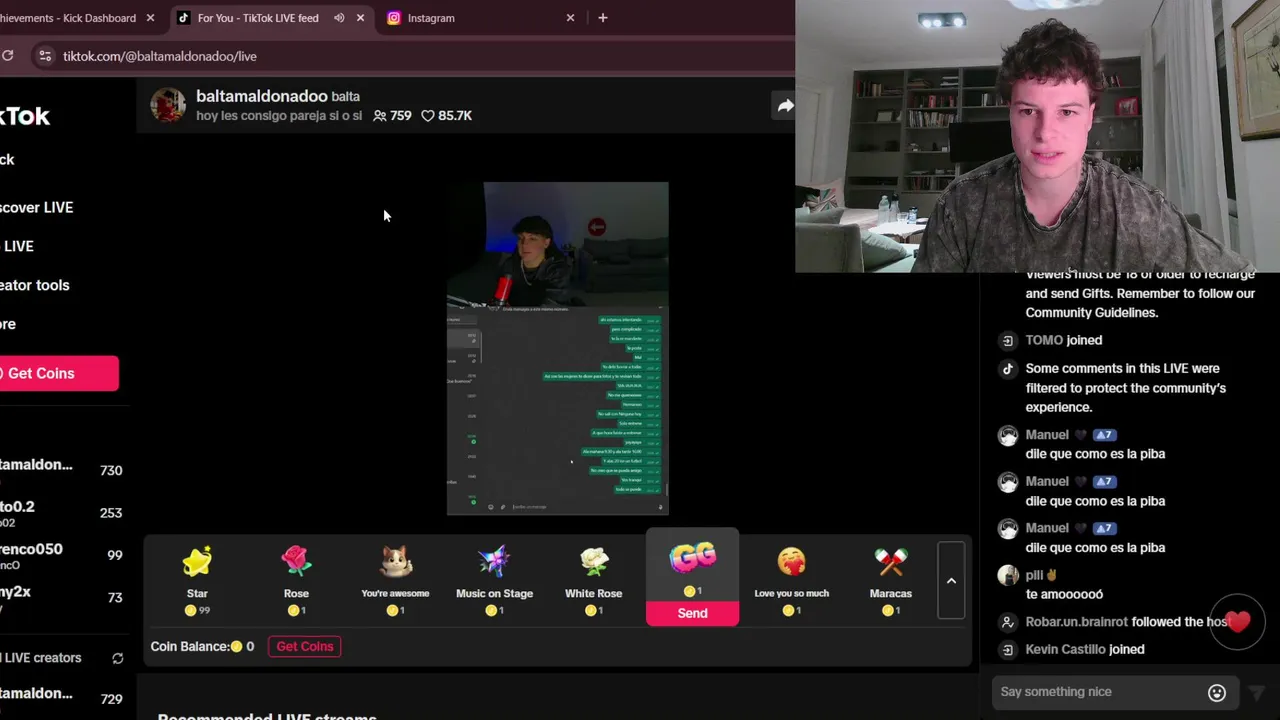1280x720 pixels.
Task: Click Robar.un.brainrot username in chat
Action: [1076, 622]
